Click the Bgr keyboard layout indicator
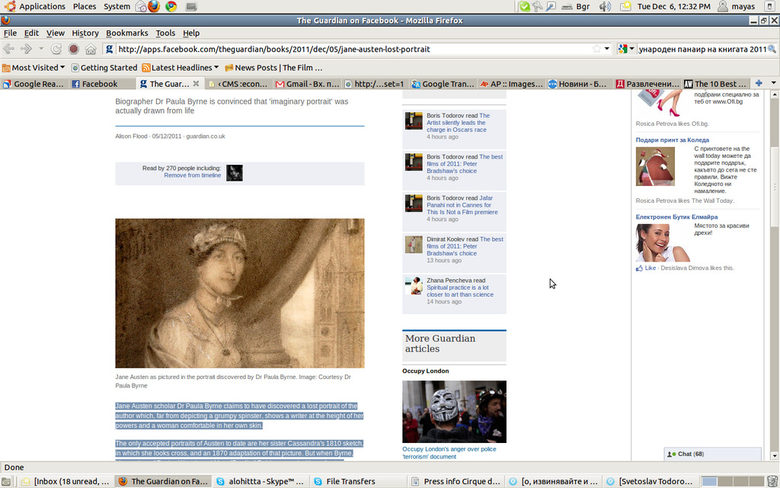Screen dimensions: 780x488 [x=583, y=6]
